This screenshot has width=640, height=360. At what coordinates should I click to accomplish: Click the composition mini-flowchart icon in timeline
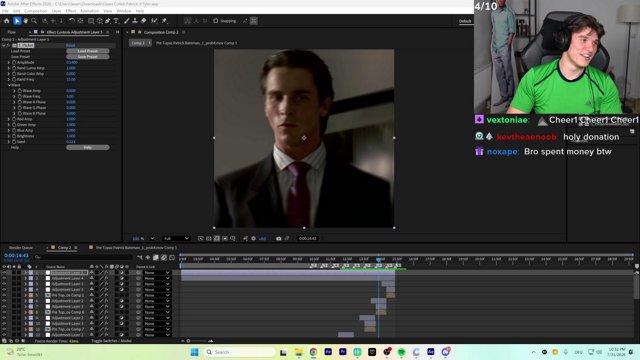(x=140, y=258)
